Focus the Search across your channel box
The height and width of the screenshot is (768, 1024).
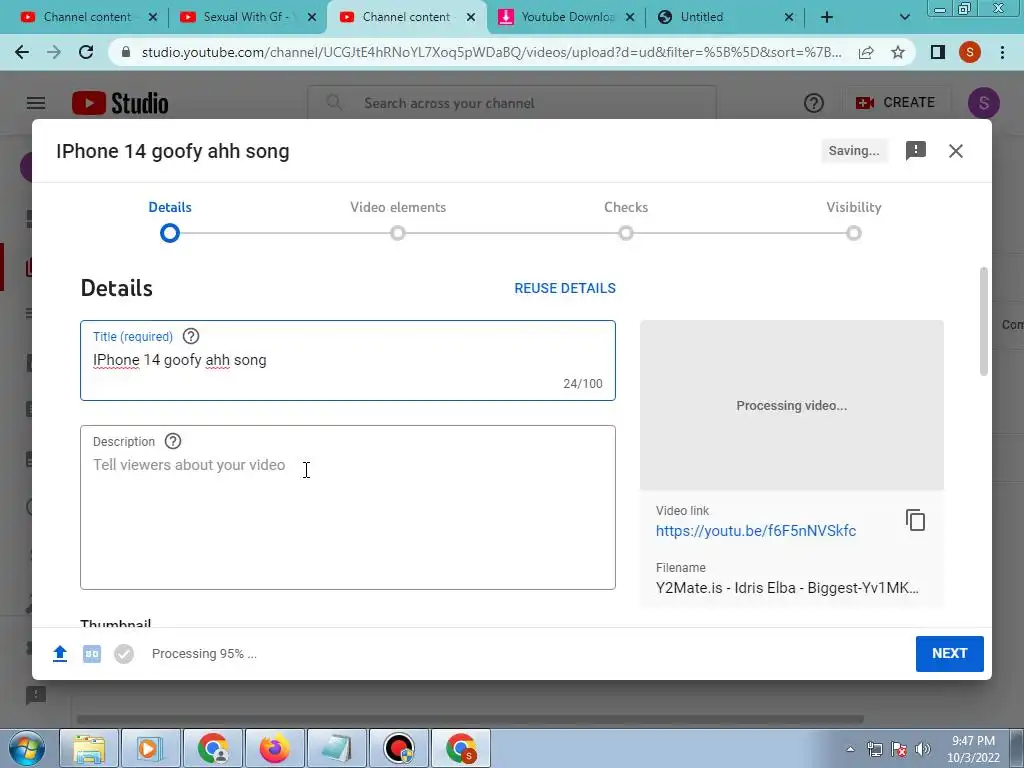coord(512,103)
